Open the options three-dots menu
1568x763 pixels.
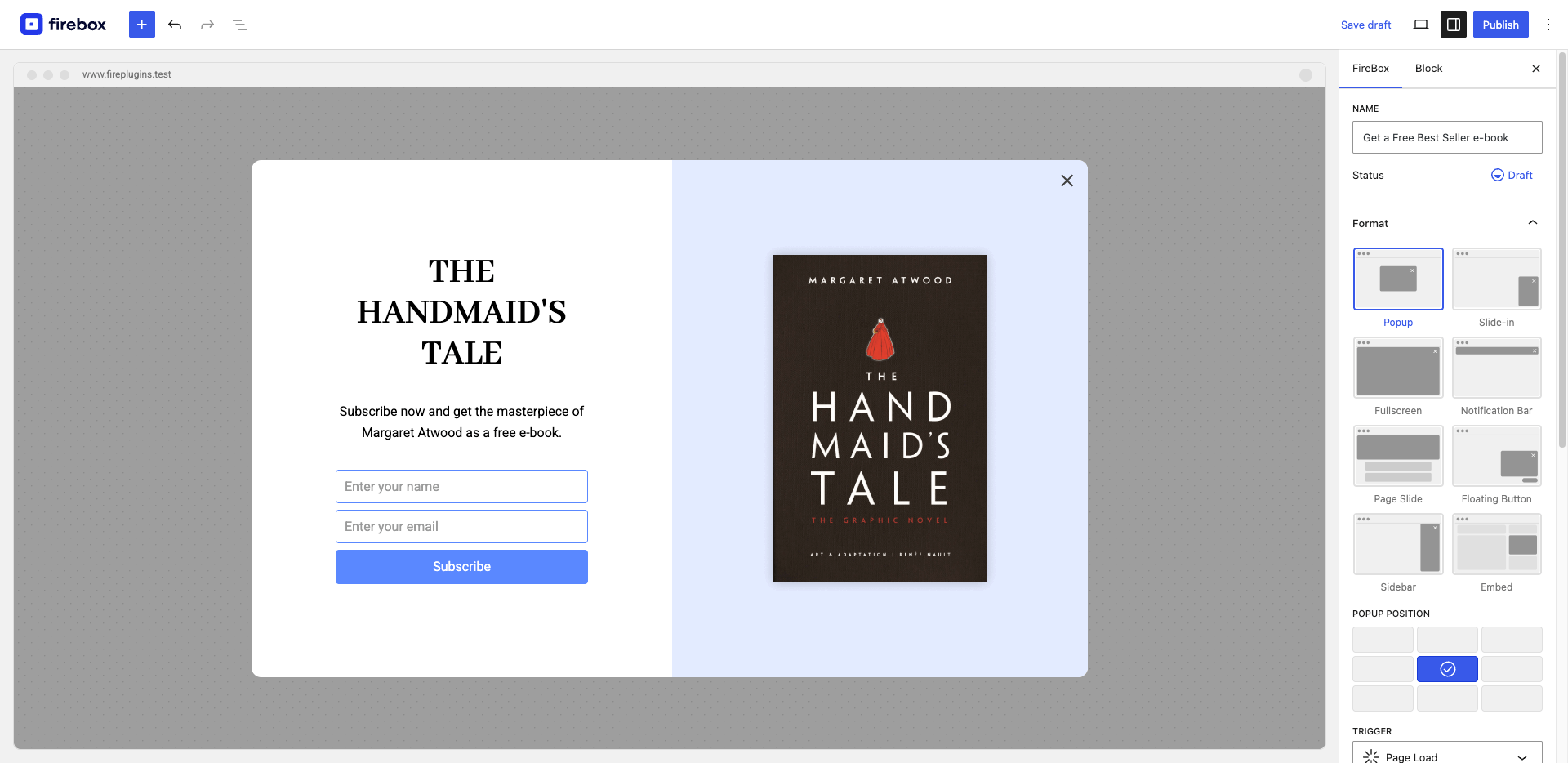[x=1548, y=25]
